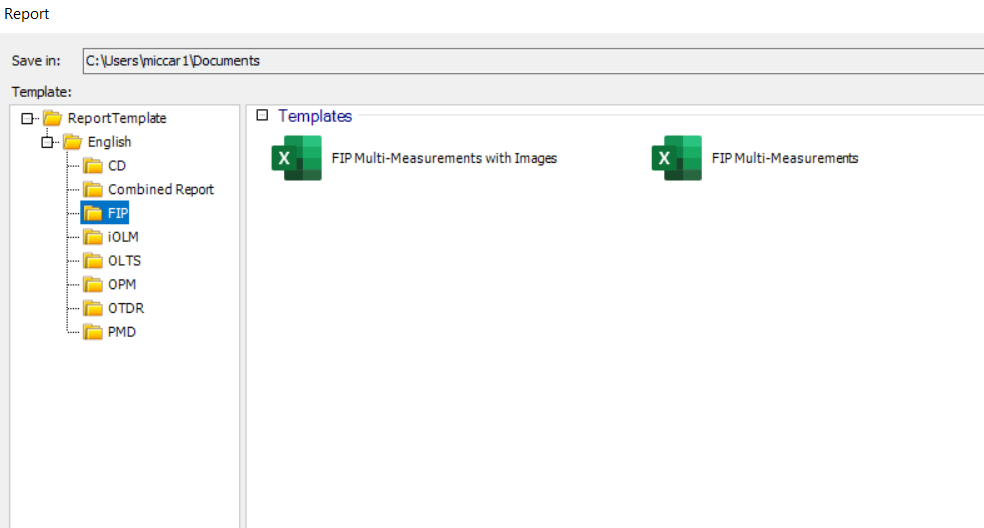Click the Save in path field
The height and width of the screenshot is (528, 984).
pos(533,61)
